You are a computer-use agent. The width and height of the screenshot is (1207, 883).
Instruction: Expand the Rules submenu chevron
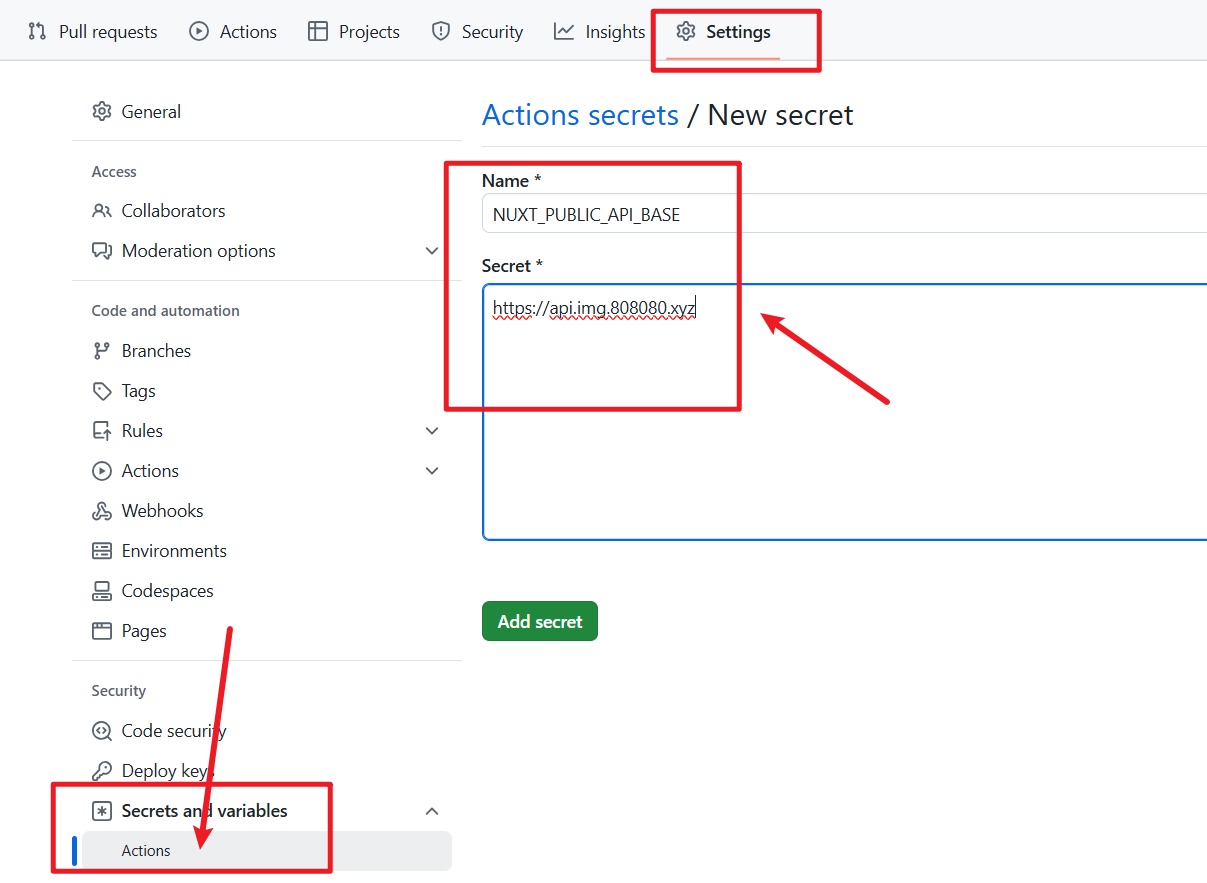pyautogui.click(x=432, y=431)
